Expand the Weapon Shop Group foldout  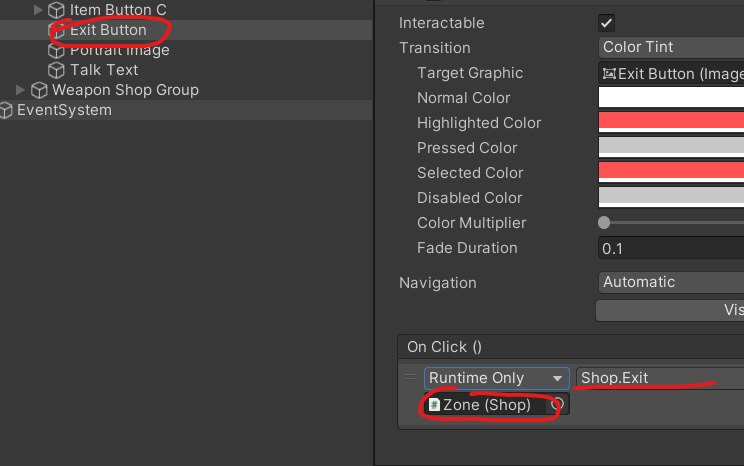click(x=21, y=90)
